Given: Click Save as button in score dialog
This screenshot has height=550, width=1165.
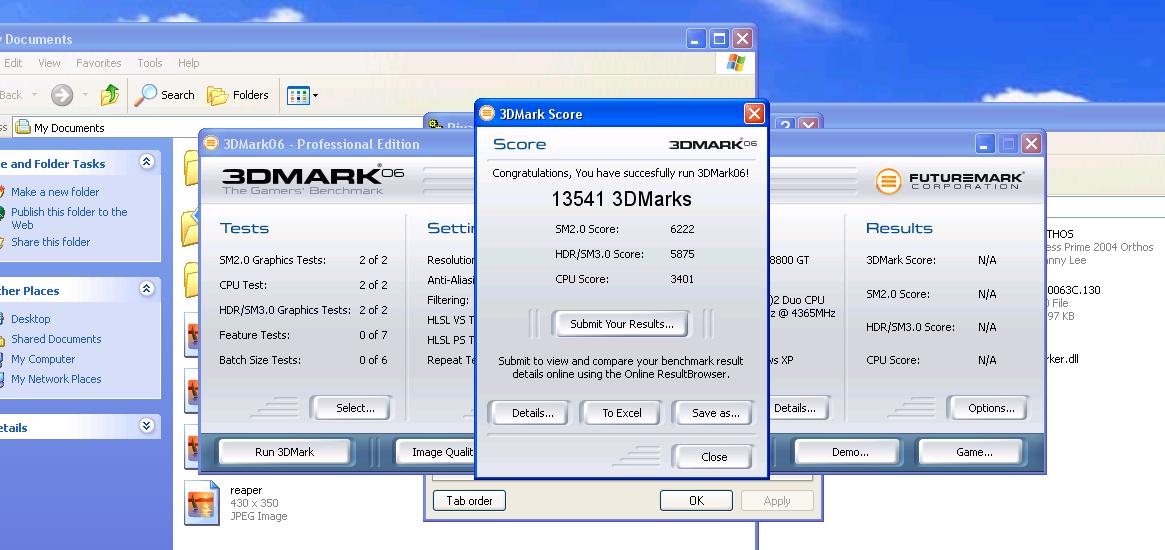Looking at the screenshot, I should point(715,413).
